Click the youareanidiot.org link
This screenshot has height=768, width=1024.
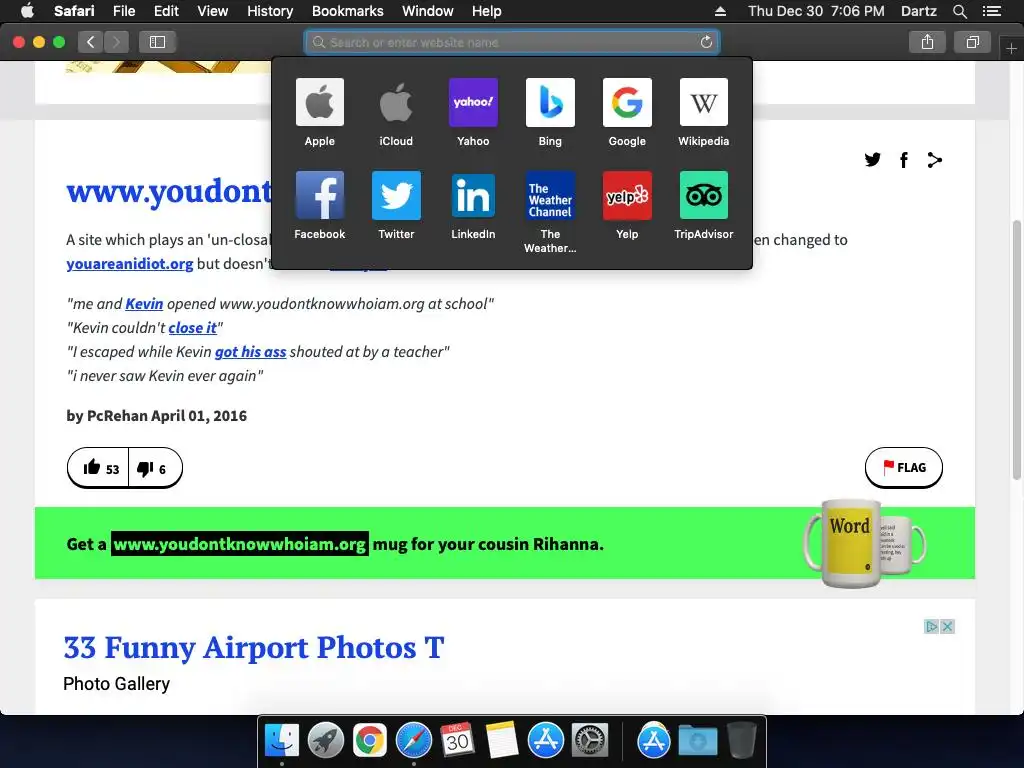pos(129,264)
